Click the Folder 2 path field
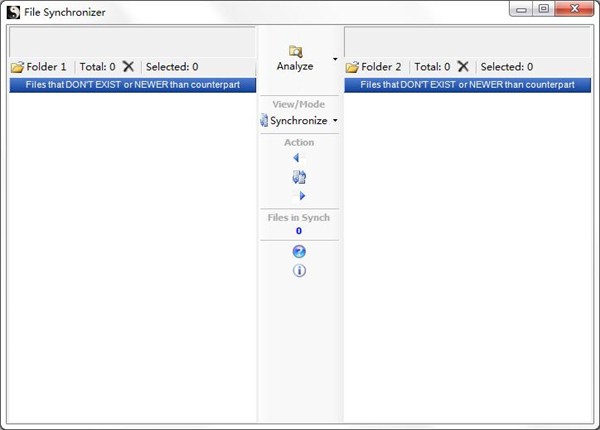Viewport: 600px width, 430px height. pos(467,42)
